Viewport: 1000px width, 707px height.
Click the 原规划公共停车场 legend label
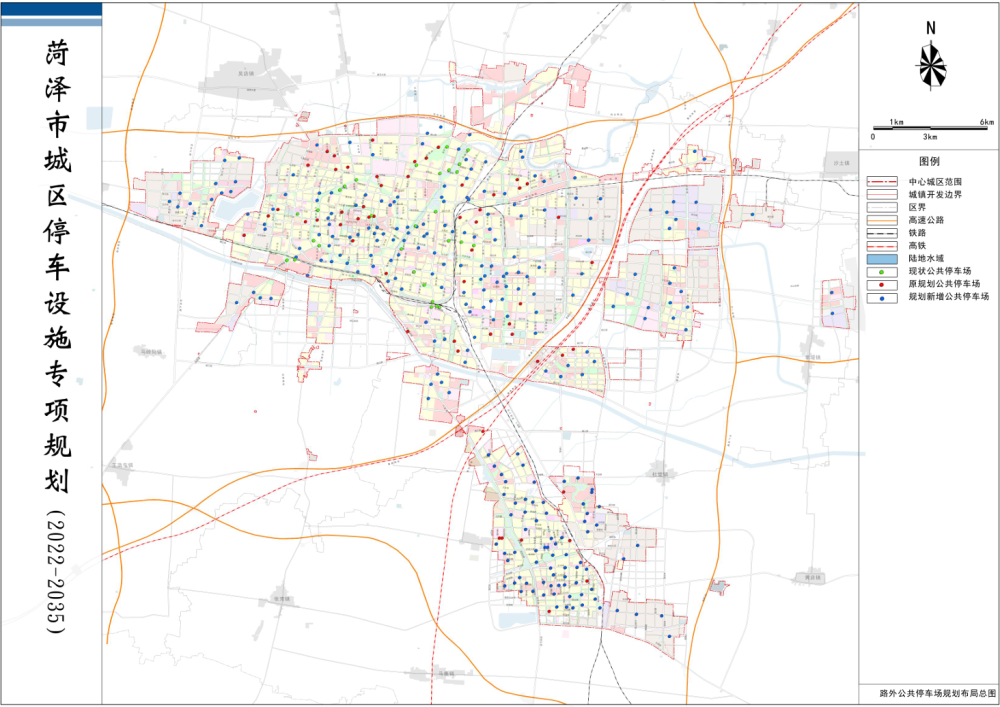944,284
